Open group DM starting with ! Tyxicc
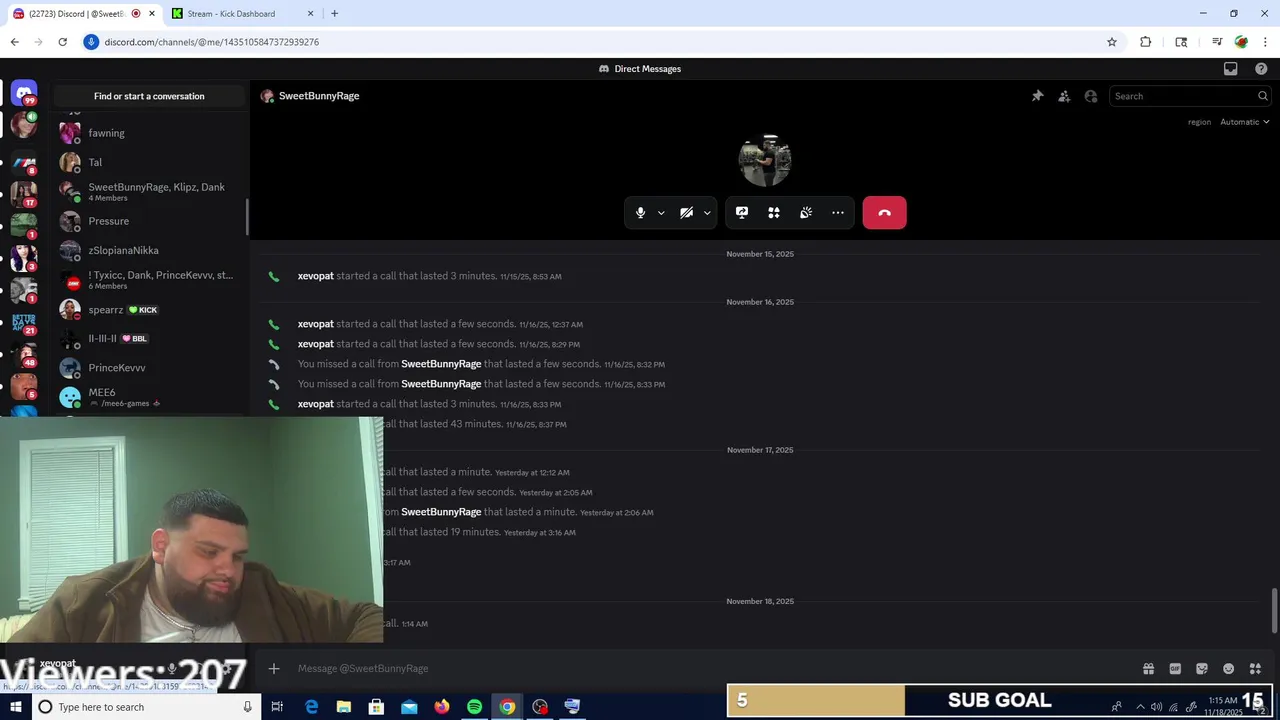This screenshot has width=1280, height=720. click(x=150, y=280)
